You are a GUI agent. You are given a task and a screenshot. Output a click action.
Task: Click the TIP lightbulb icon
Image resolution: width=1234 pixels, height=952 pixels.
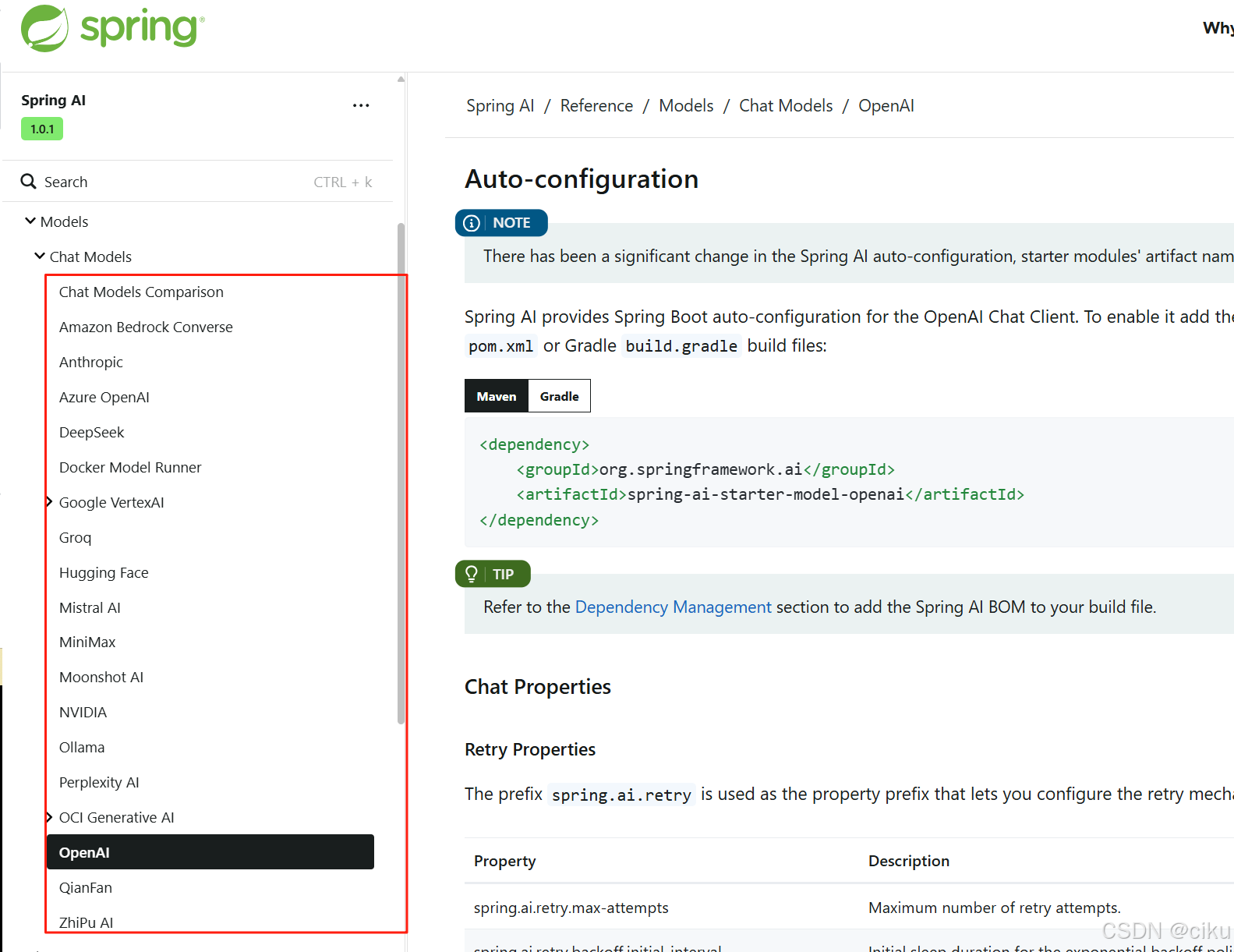472,574
